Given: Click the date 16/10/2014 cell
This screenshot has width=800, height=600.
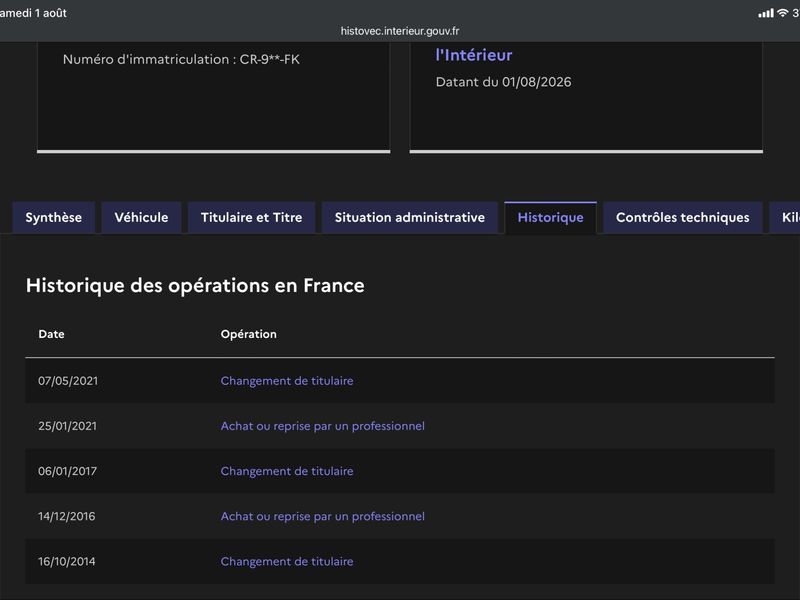Looking at the screenshot, I should point(66,561).
